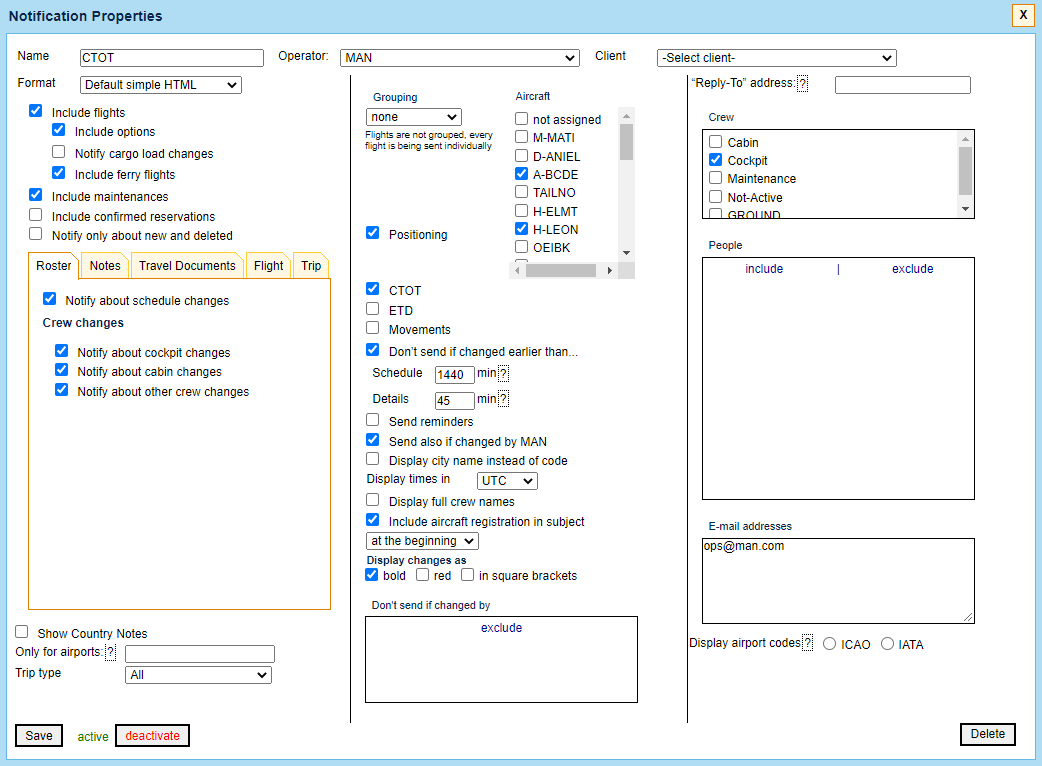Image resolution: width=1042 pixels, height=766 pixels.
Task: Toggle the CTOT checkbox
Action: pyautogui.click(x=373, y=289)
